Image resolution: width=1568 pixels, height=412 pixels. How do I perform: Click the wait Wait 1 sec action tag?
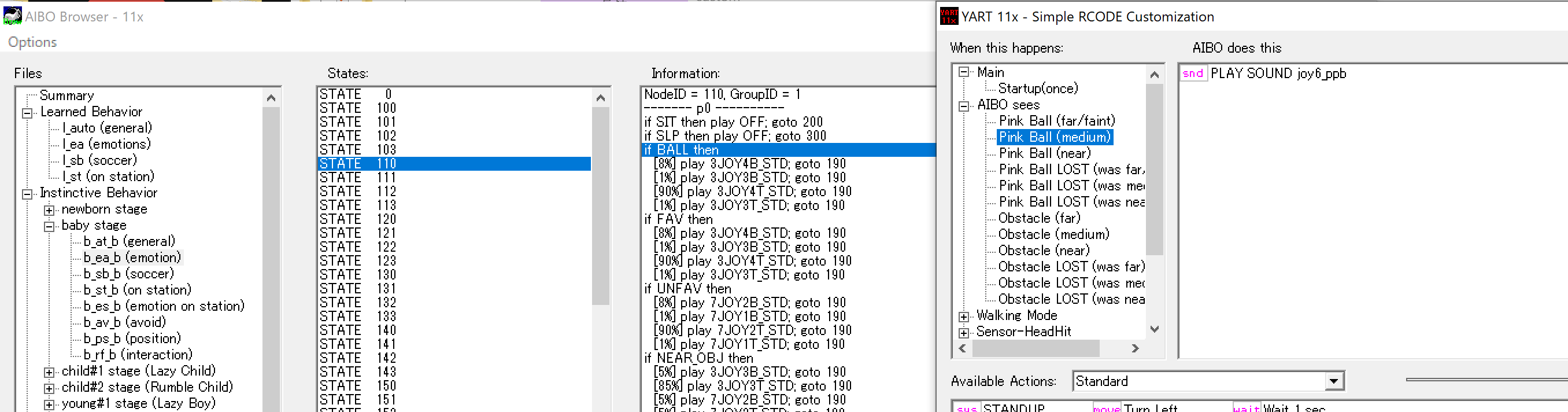click(1247, 408)
